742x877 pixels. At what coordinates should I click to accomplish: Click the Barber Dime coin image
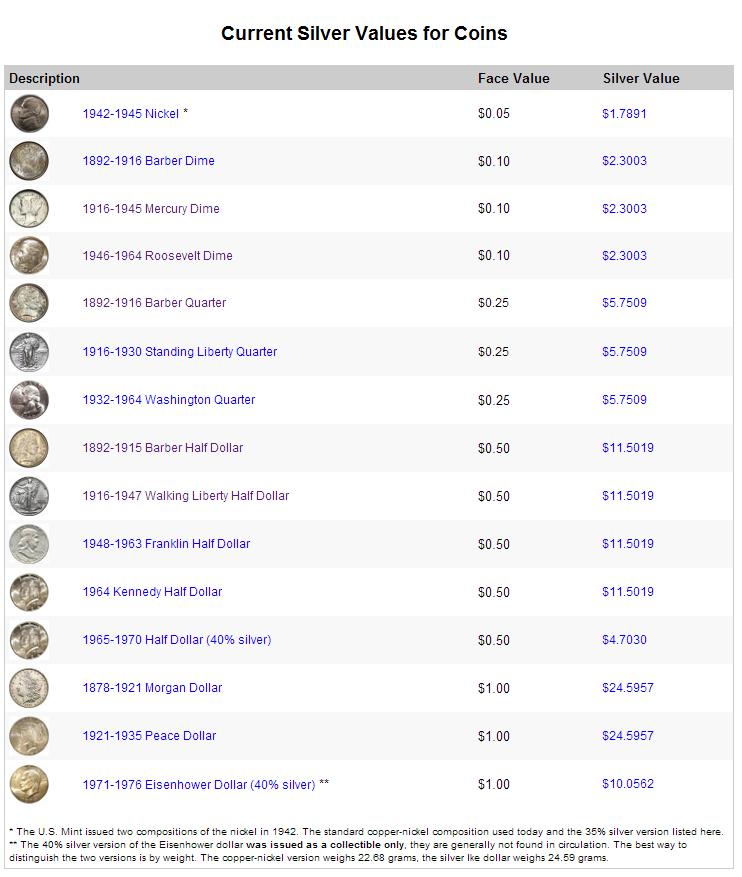click(29, 161)
